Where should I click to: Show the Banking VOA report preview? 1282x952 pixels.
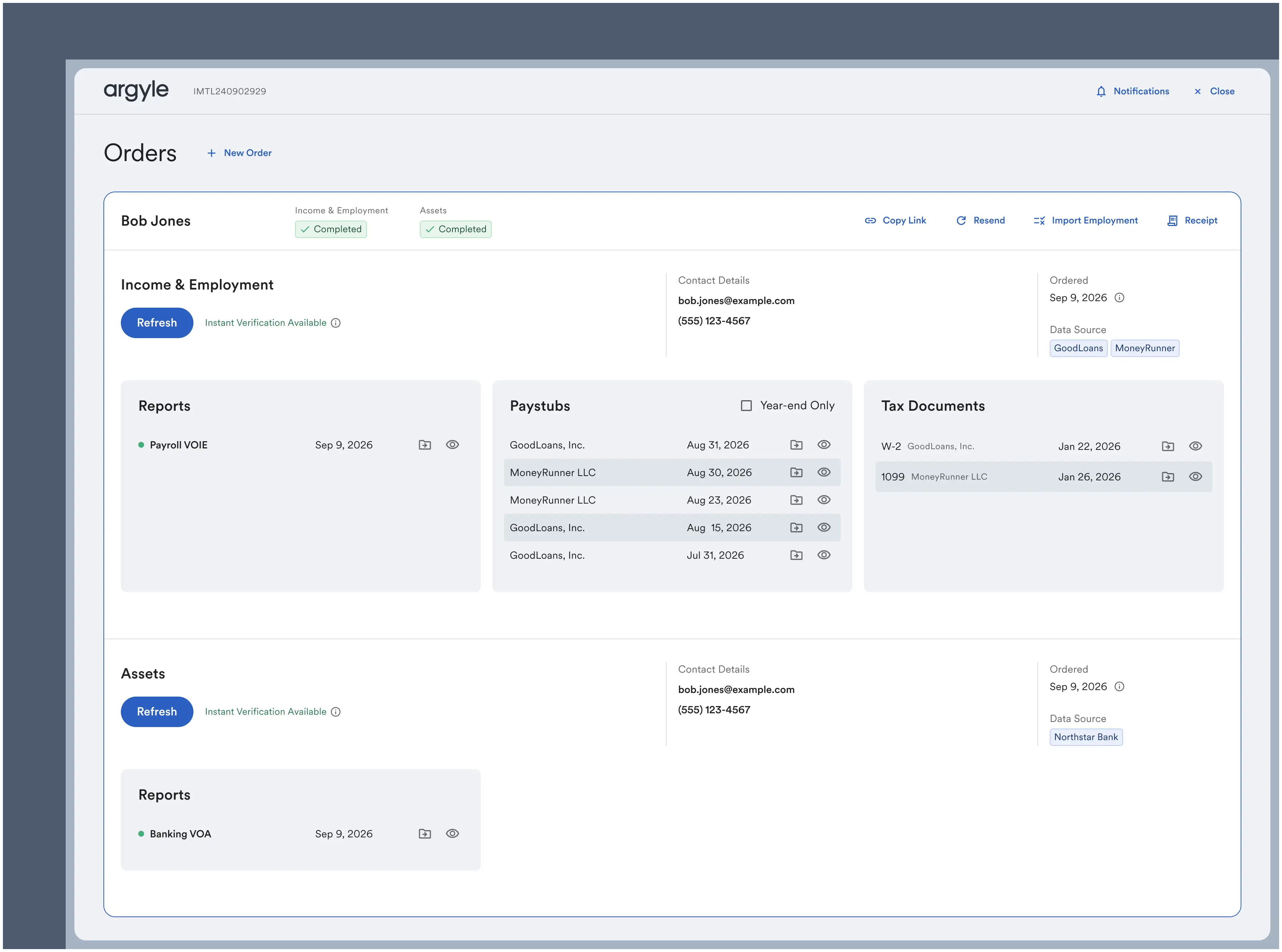452,833
